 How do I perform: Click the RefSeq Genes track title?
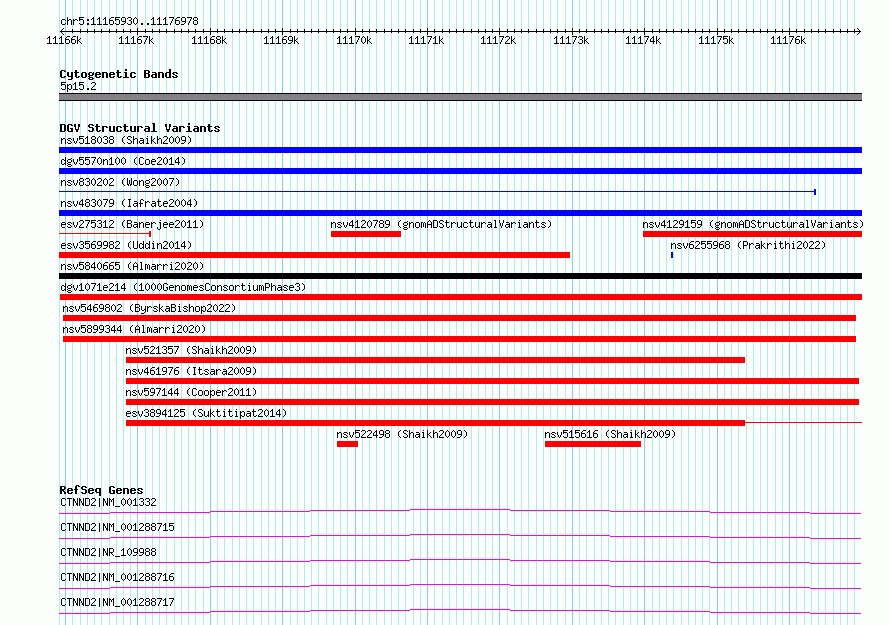pos(101,490)
